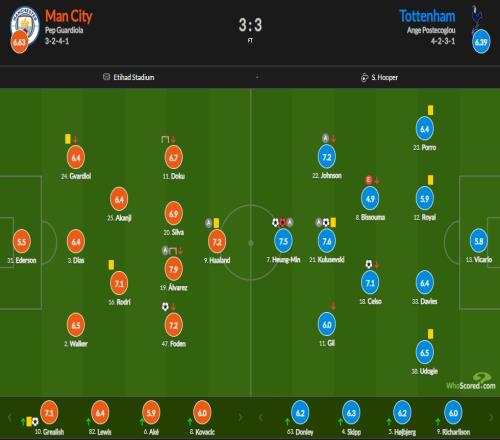Click Bissouma's 4.9 rating circle
This screenshot has width=500, height=440.
tap(370, 199)
